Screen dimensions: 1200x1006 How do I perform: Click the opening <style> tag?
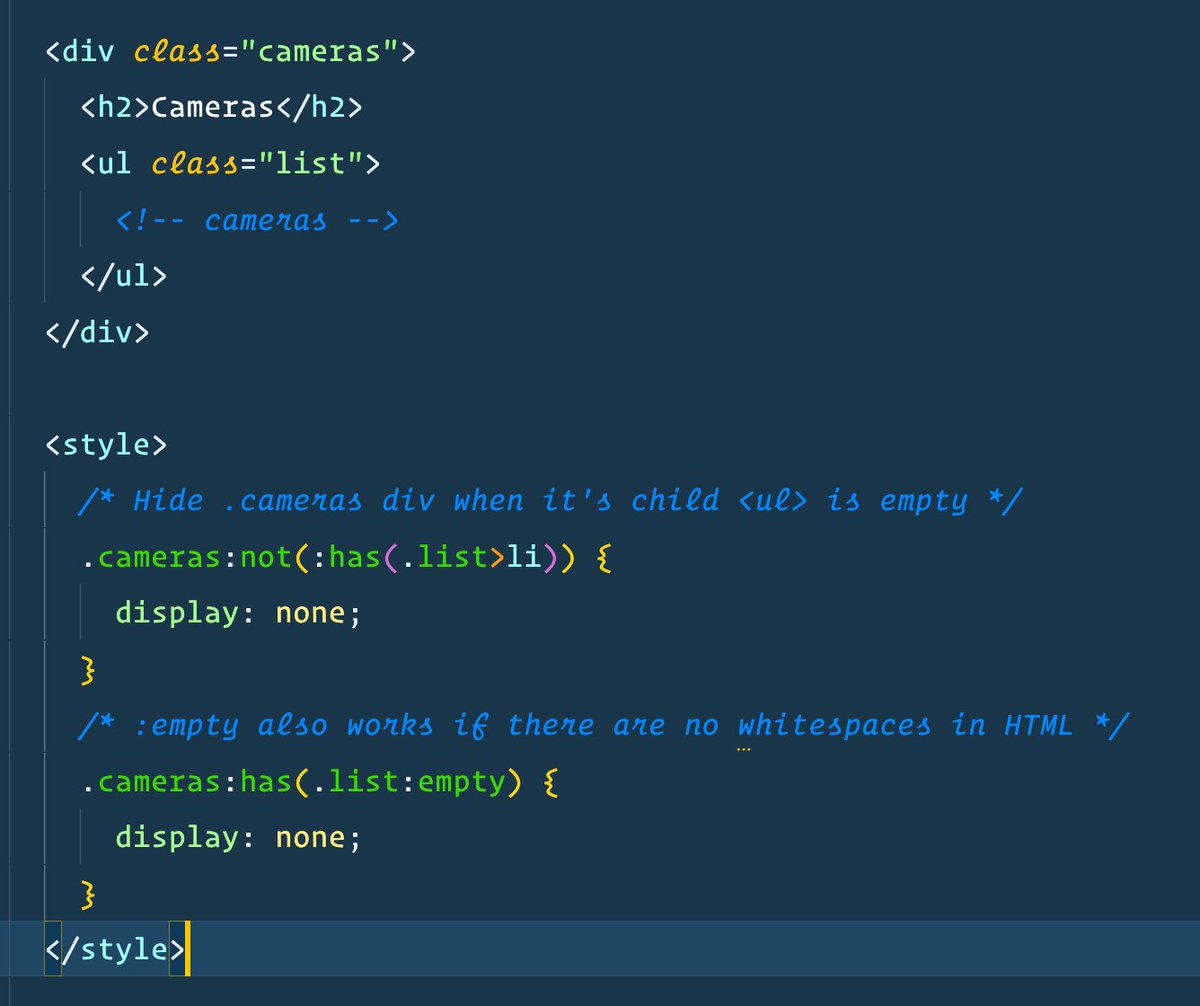(x=106, y=444)
